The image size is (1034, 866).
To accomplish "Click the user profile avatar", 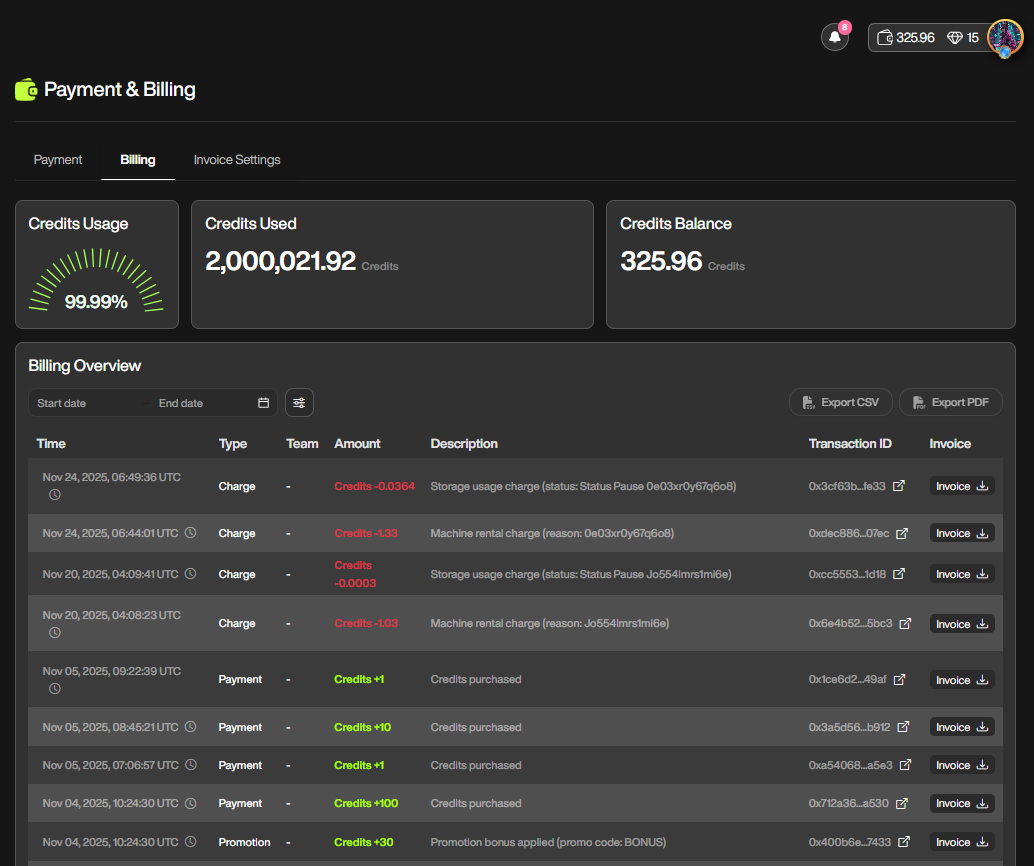I will tap(1004, 37).
